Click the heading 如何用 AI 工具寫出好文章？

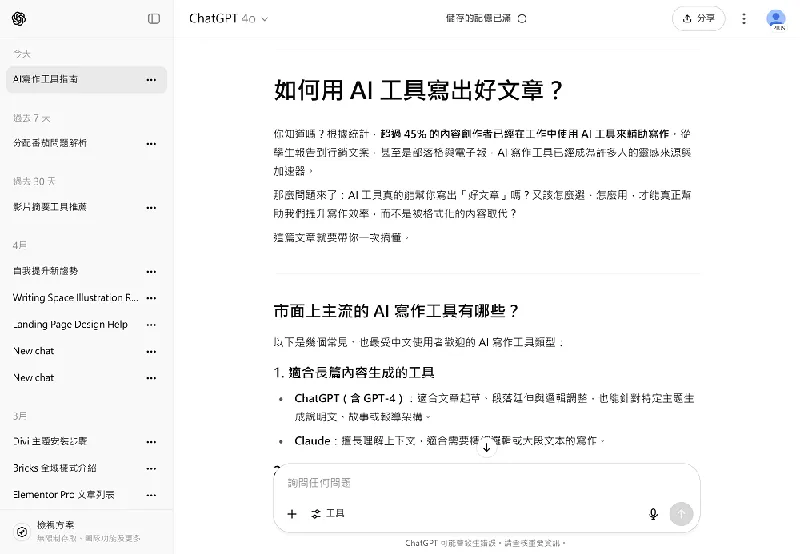pos(418,90)
